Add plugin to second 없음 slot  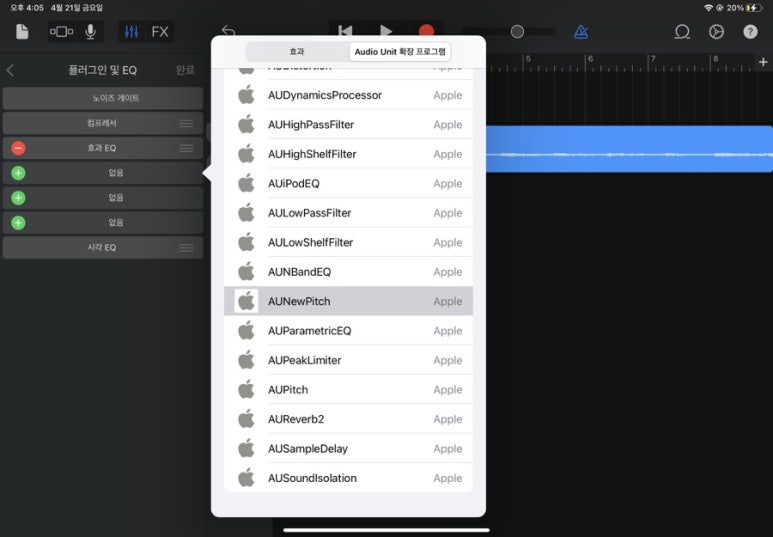(18, 198)
